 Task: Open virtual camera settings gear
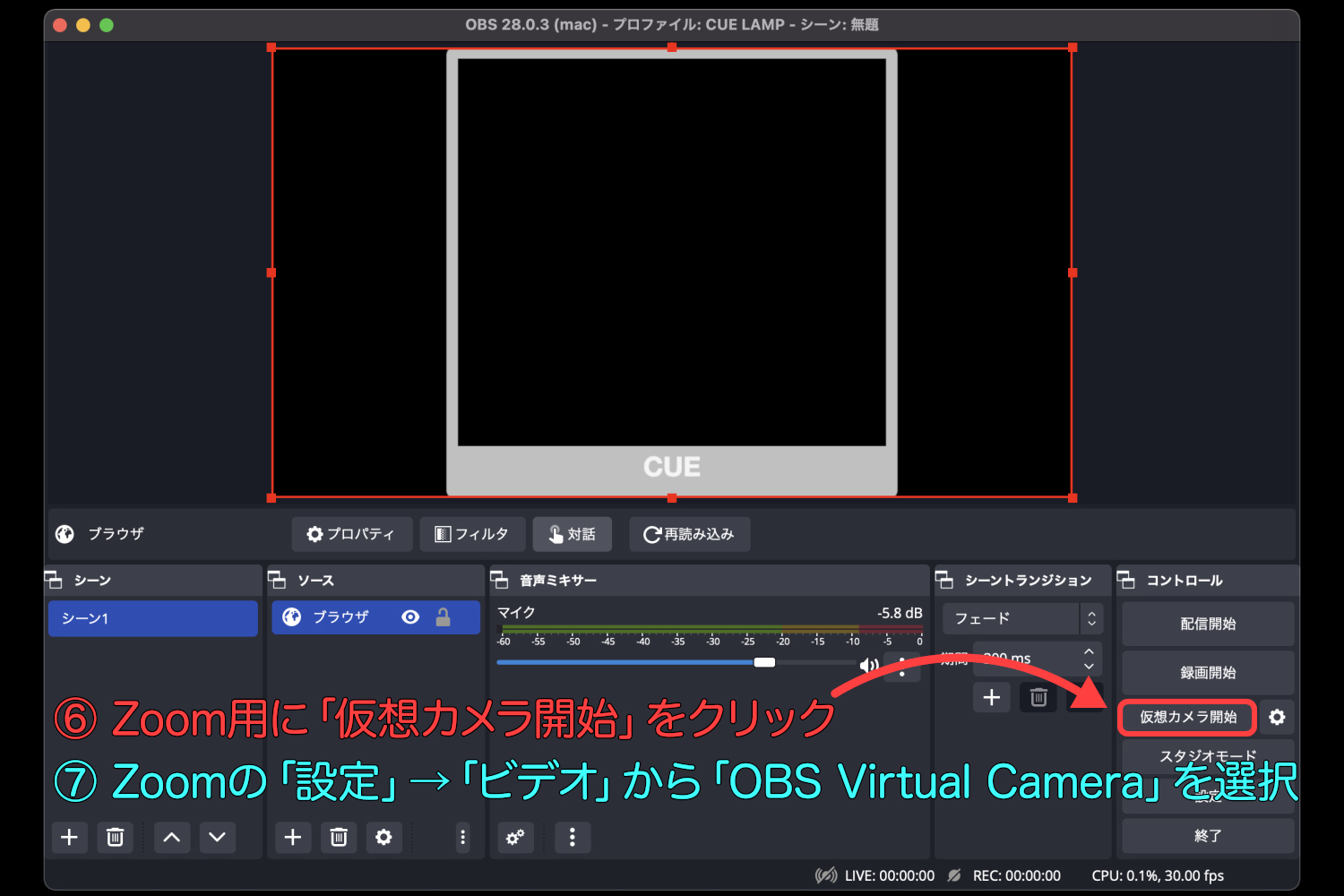click(1277, 717)
